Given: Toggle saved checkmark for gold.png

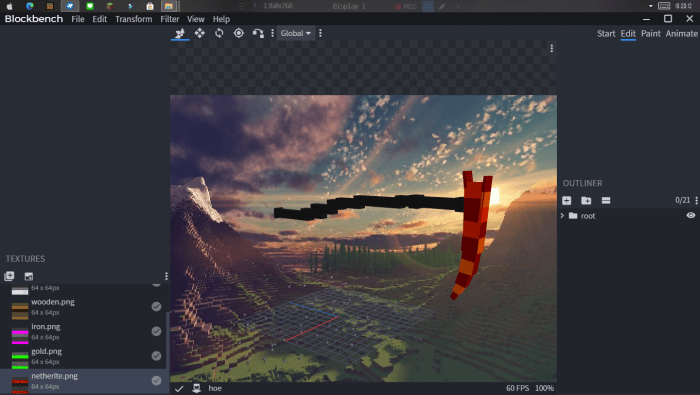Looking at the screenshot, I should pos(156,356).
